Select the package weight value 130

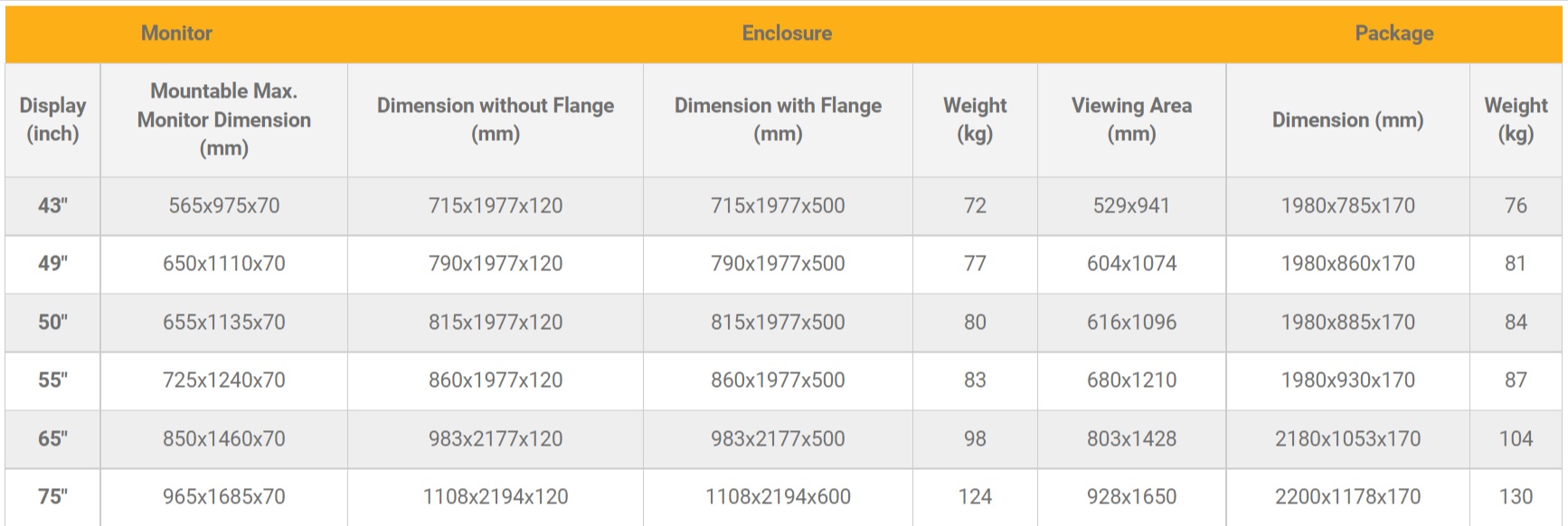[1516, 497]
